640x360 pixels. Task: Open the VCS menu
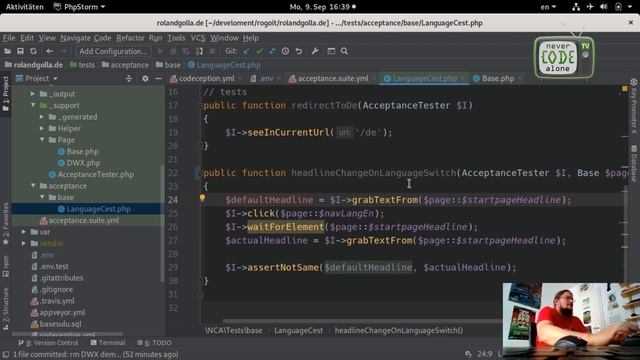198,38
